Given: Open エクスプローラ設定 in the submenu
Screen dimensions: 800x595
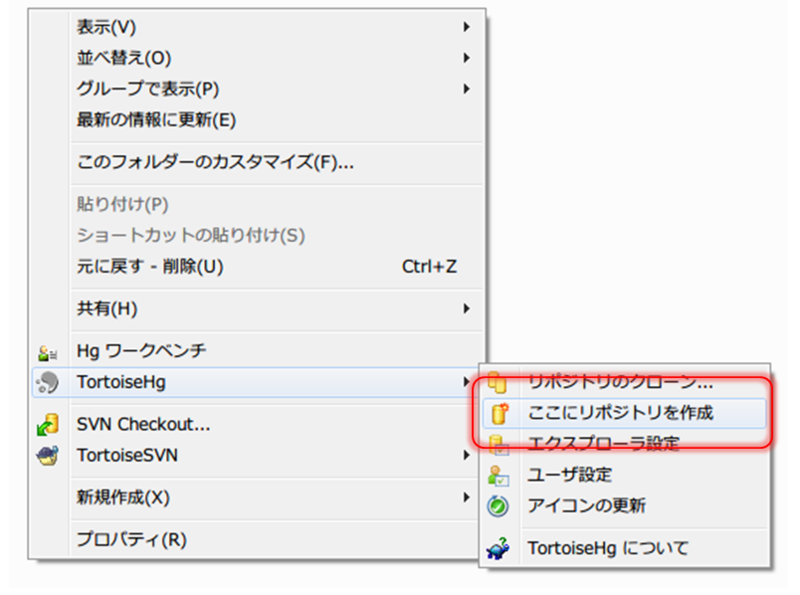Looking at the screenshot, I should tap(624, 444).
